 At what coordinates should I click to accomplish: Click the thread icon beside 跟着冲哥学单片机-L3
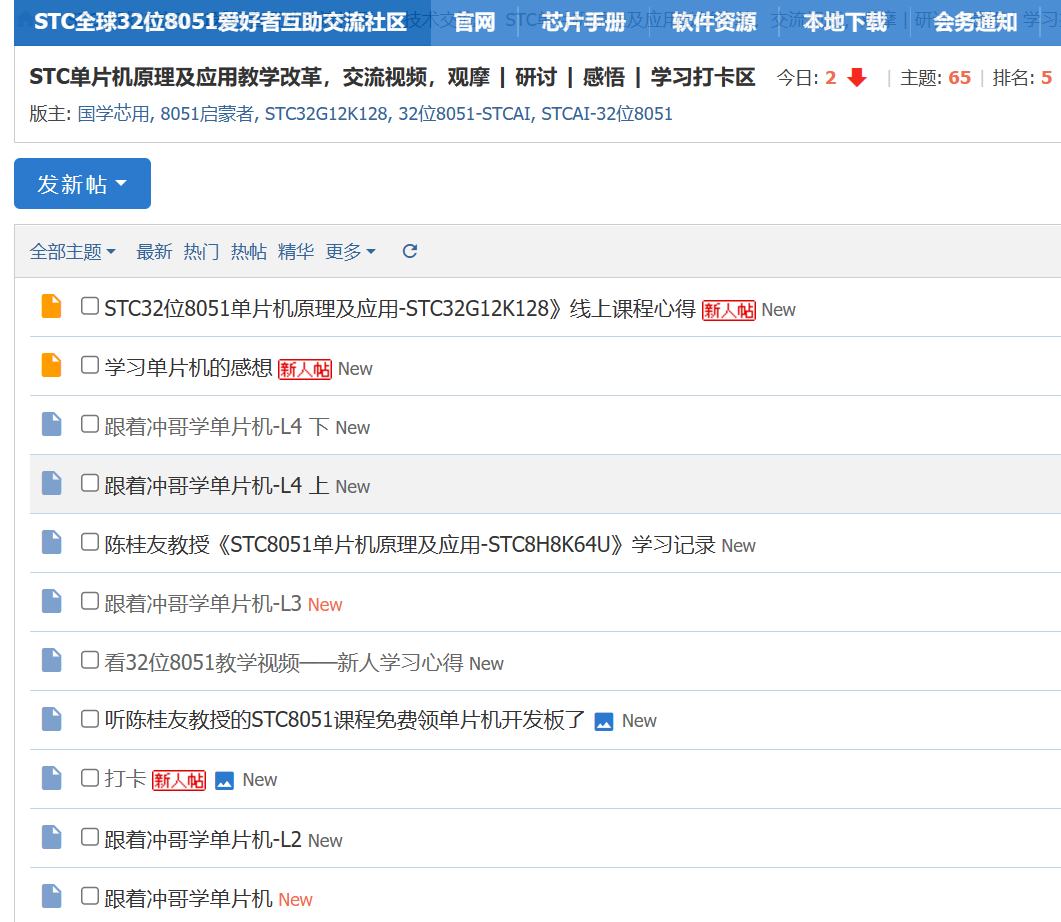[x=51, y=601]
